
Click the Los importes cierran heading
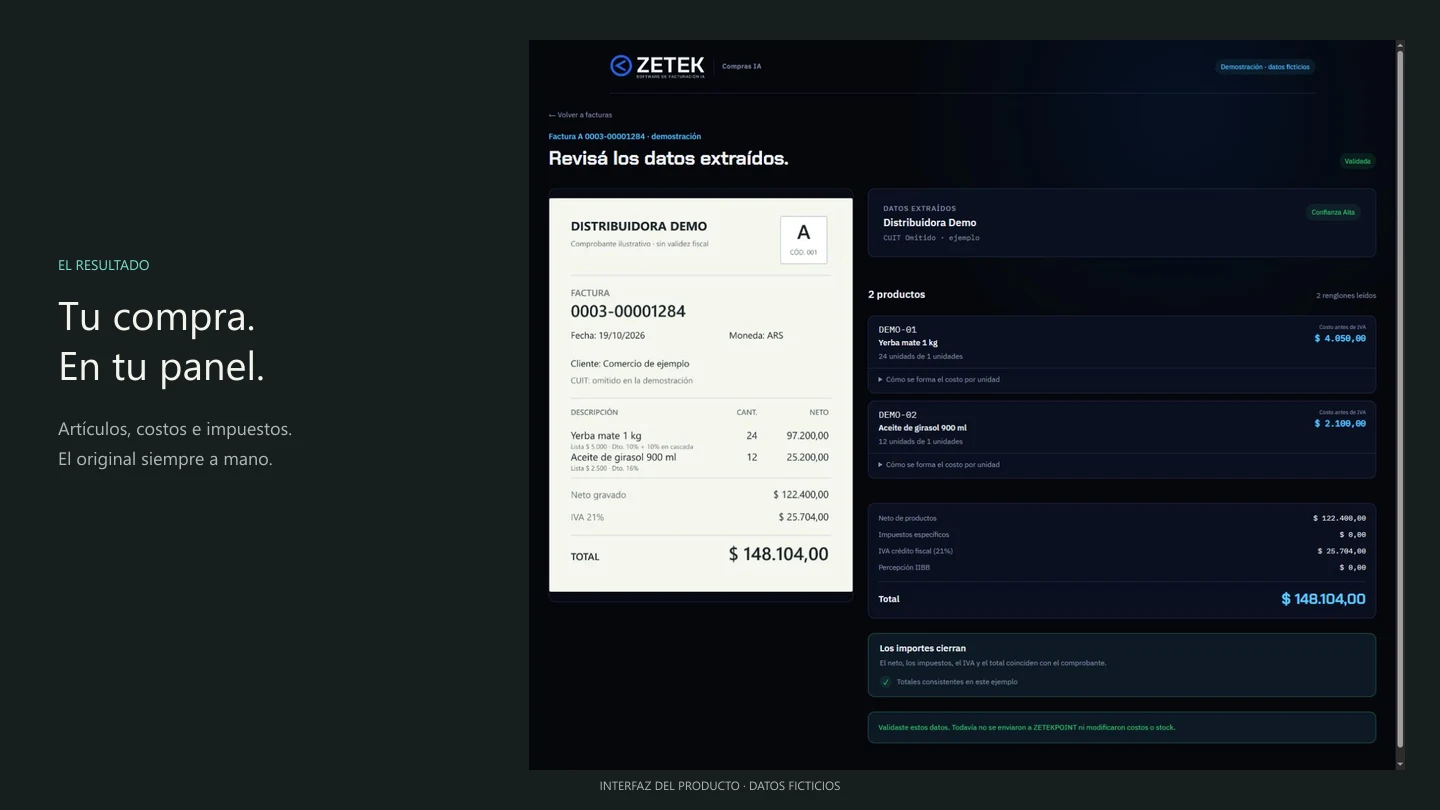pyautogui.click(x=922, y=648)
